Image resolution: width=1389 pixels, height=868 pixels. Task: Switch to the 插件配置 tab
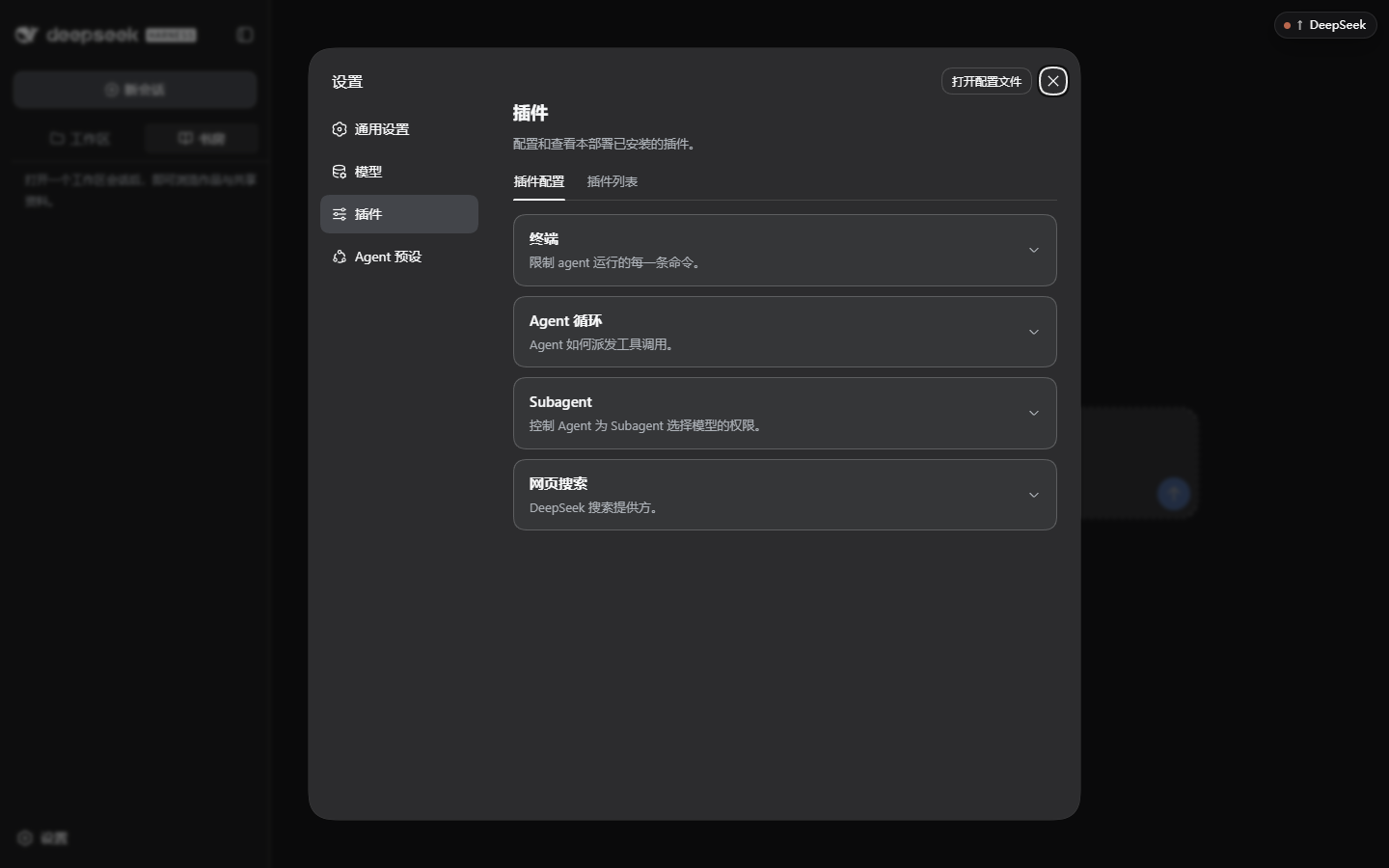(539, 181)
